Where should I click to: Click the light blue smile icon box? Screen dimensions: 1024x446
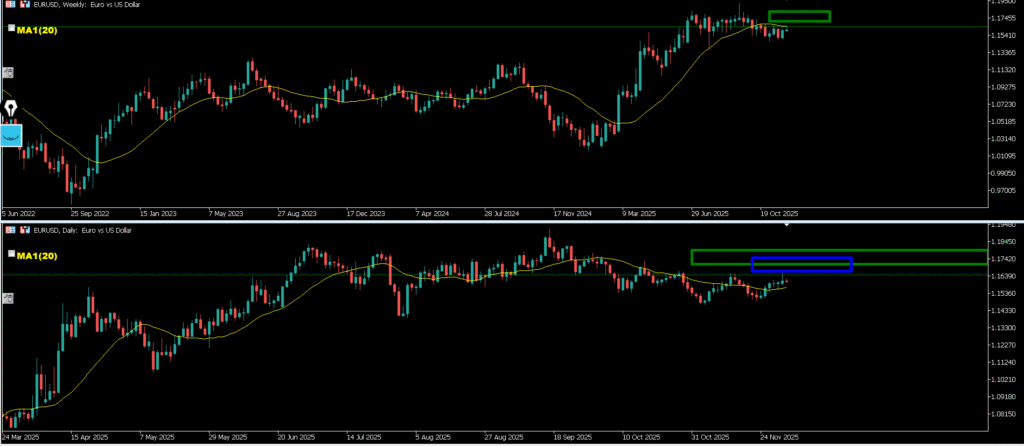(x=11, y=133)
